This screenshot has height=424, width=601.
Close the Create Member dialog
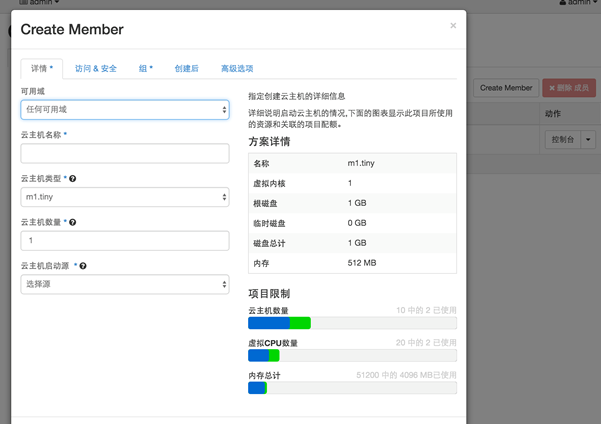453,25
